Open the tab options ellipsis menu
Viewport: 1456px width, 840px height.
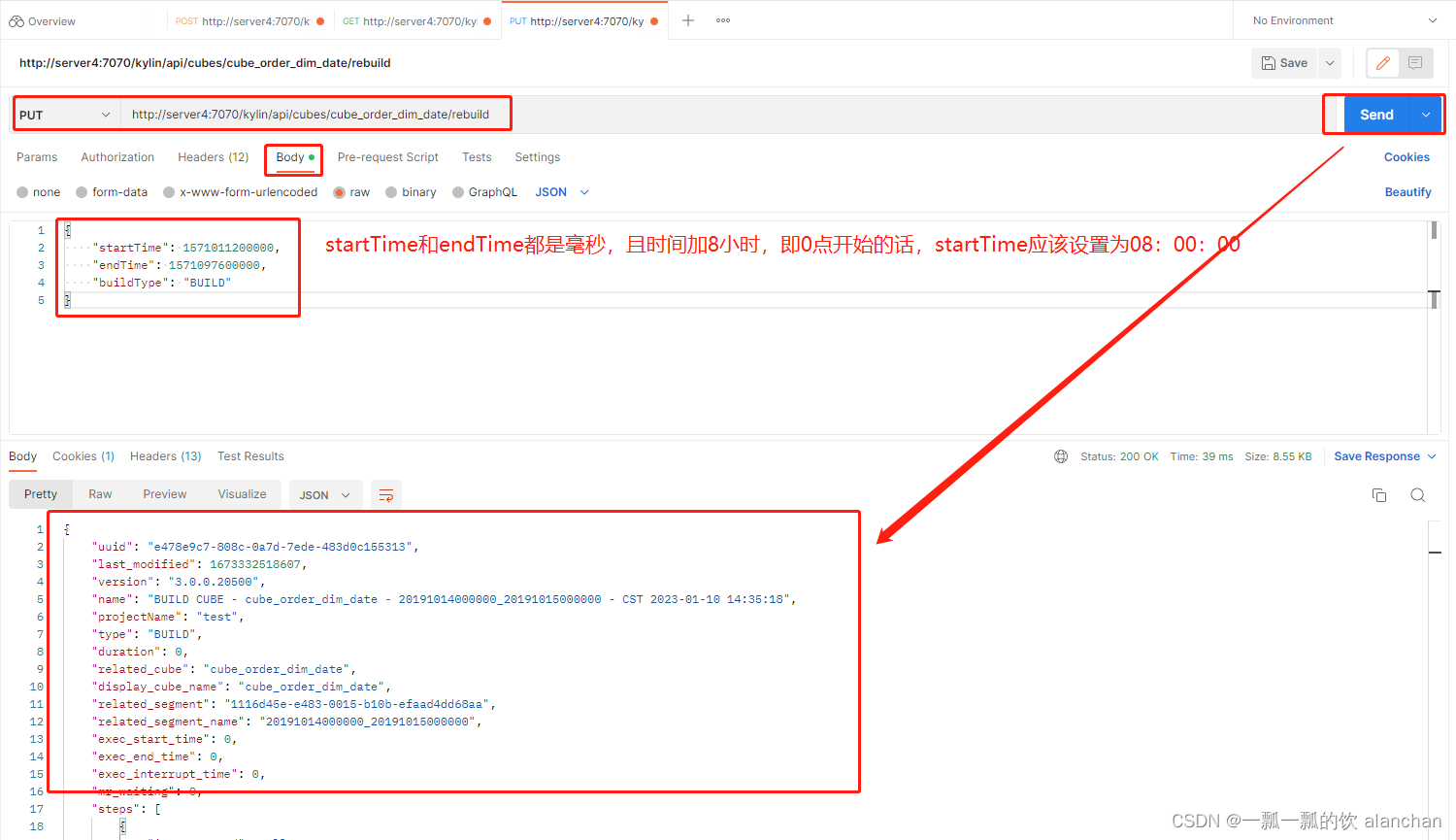point(723,20)
